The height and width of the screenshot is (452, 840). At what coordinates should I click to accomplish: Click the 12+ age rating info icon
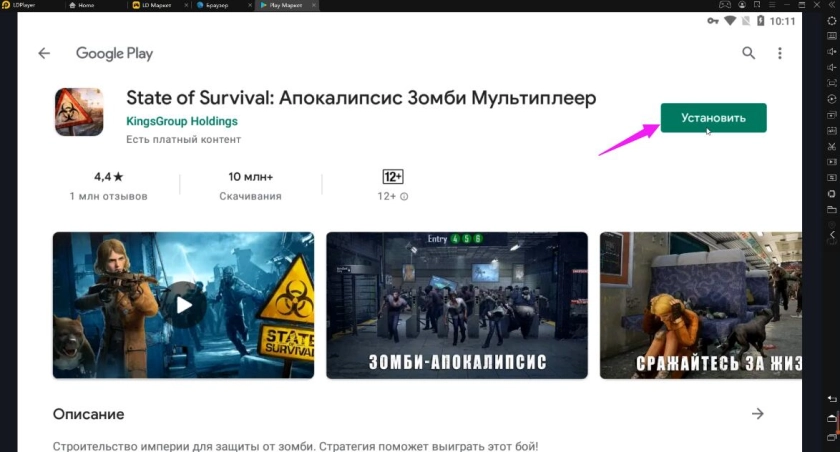[404, 197]
